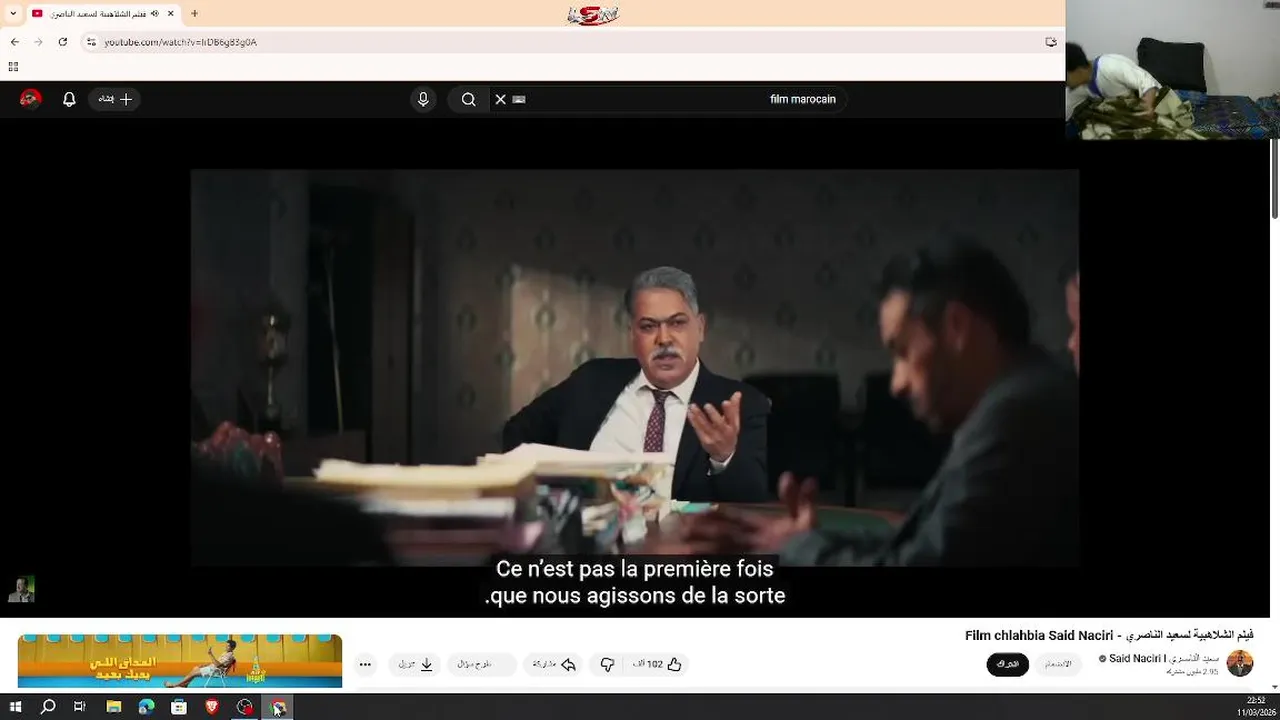Click the Download video button

pyautogui.click(x=415, y=664)
